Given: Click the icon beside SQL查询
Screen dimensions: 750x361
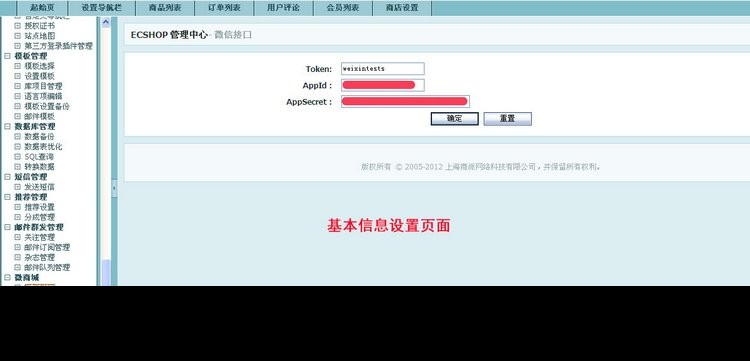Looking at the screenshot, I should [x=18, y=157].
